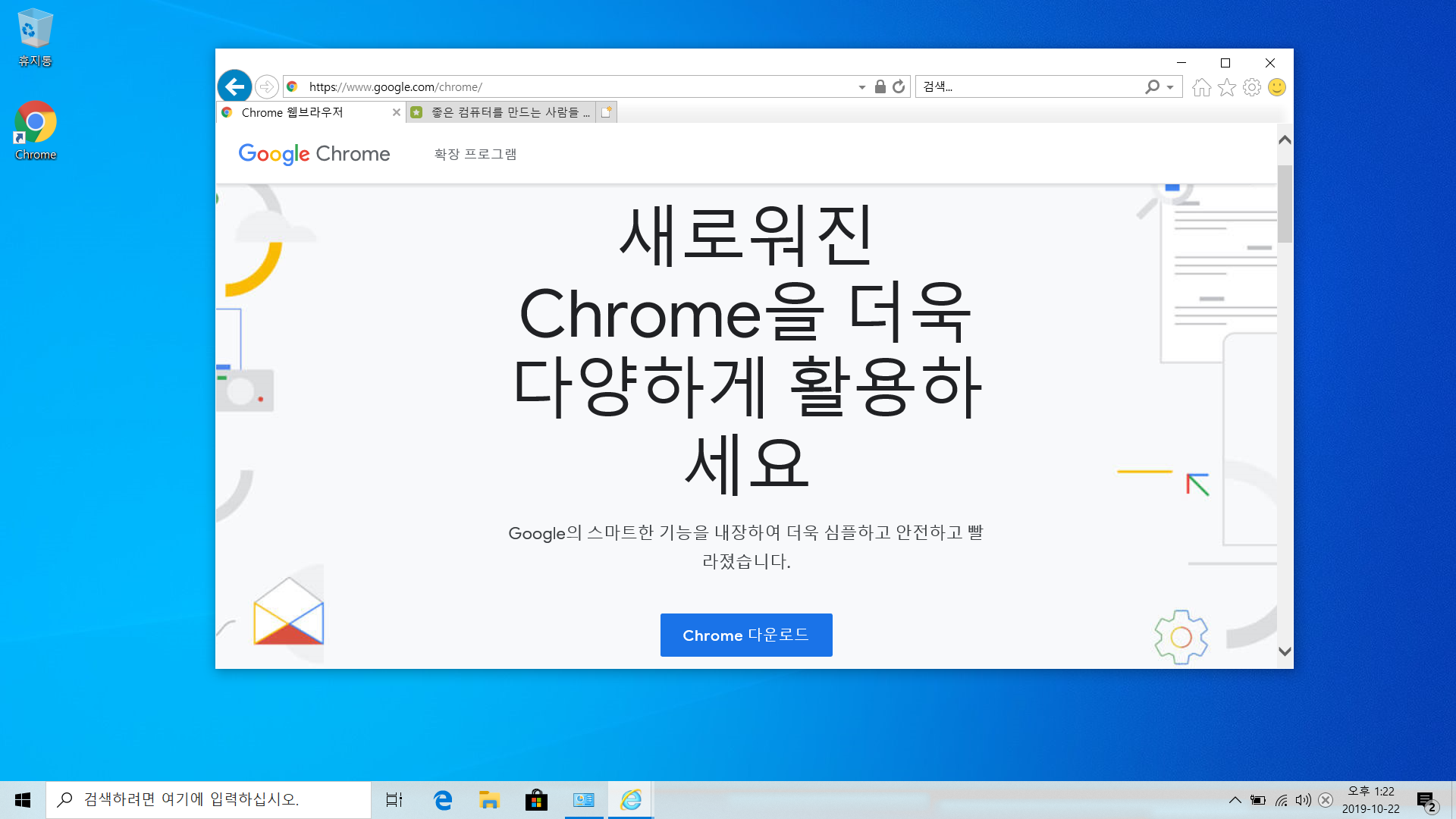Open the Wi-Fi network tray icon

pyautogui.click(x=1282, y=800)
